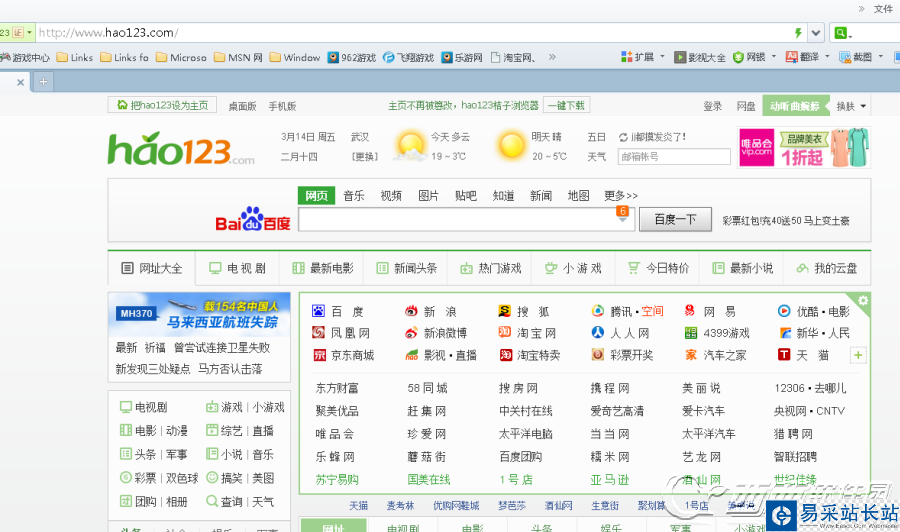Screen dimensions: 900x532
Task: Click [更换] to change city
Action: pyautogui.click(x=365, y=157)
